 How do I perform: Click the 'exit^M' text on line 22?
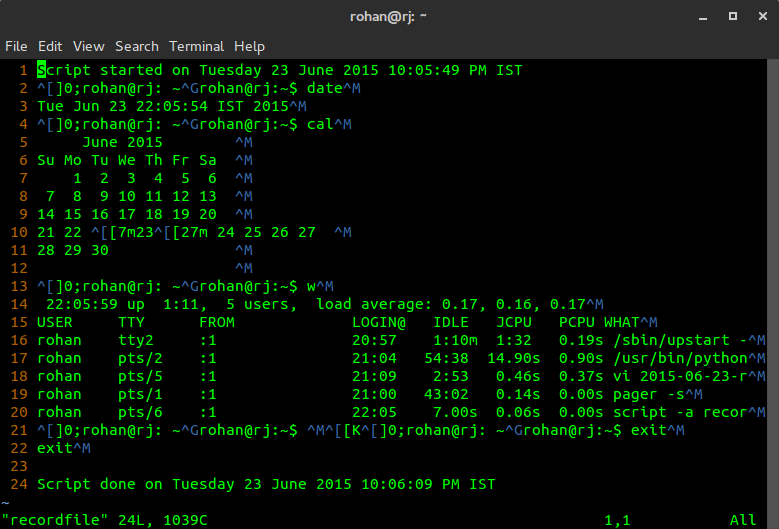click(x=64, y=448)
